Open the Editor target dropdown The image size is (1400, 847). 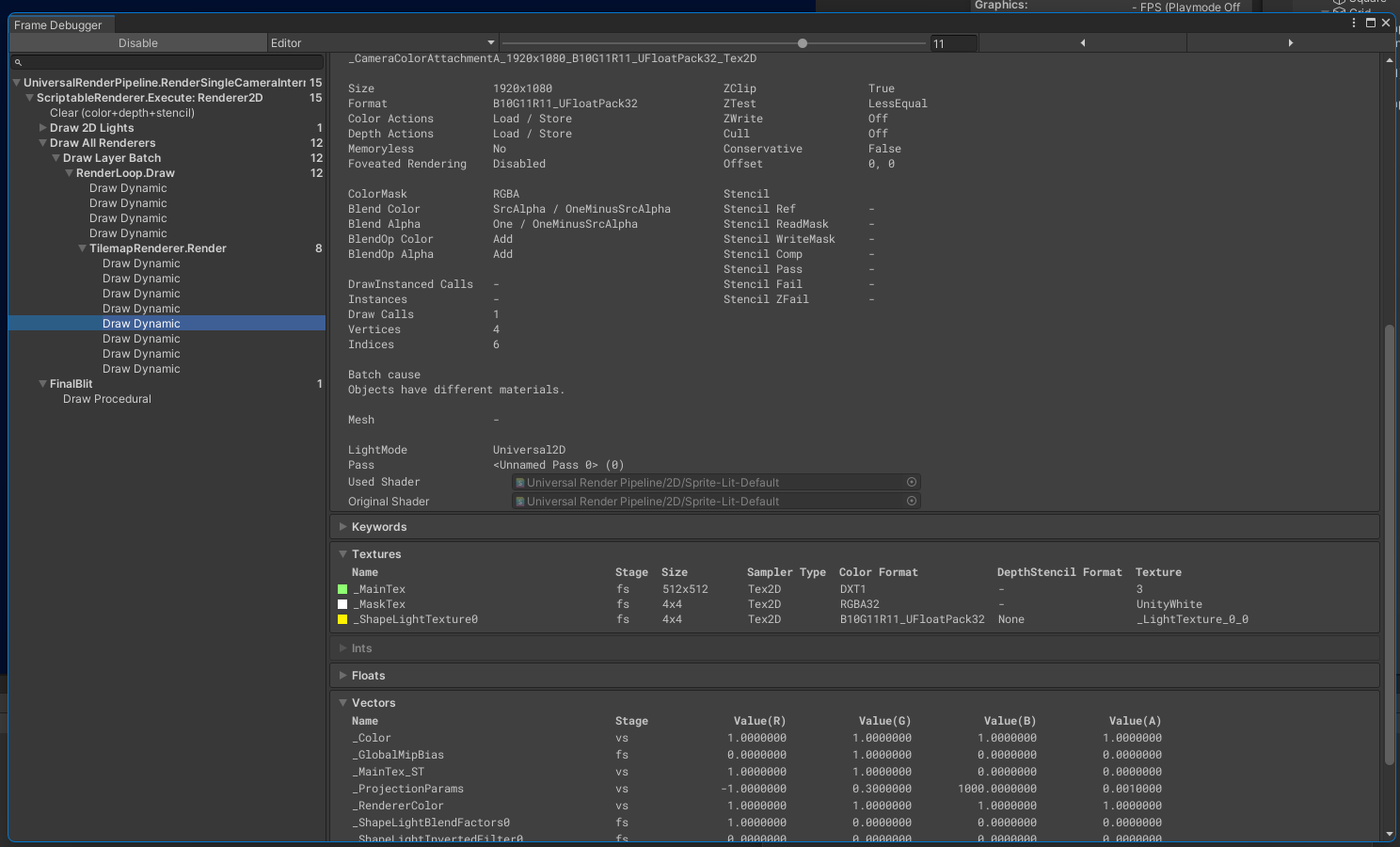click(382, 43)
